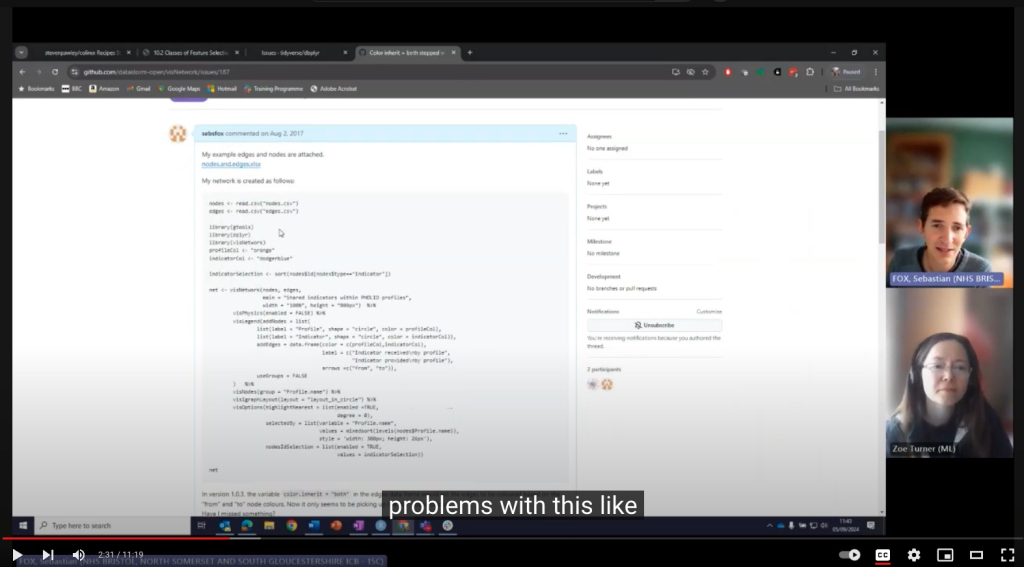1024x567 pixels.
Task: Show hidden system tray icons
Action: click(769, 525)
